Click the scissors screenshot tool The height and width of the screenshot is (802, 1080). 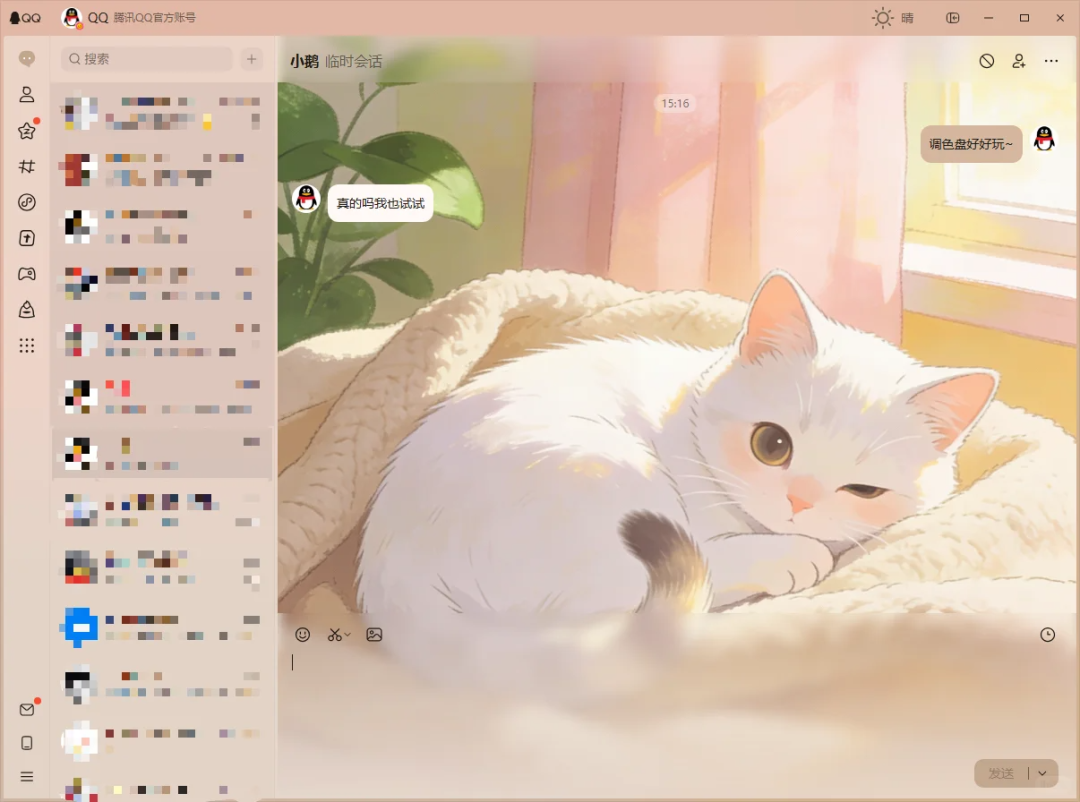[335, 634]
